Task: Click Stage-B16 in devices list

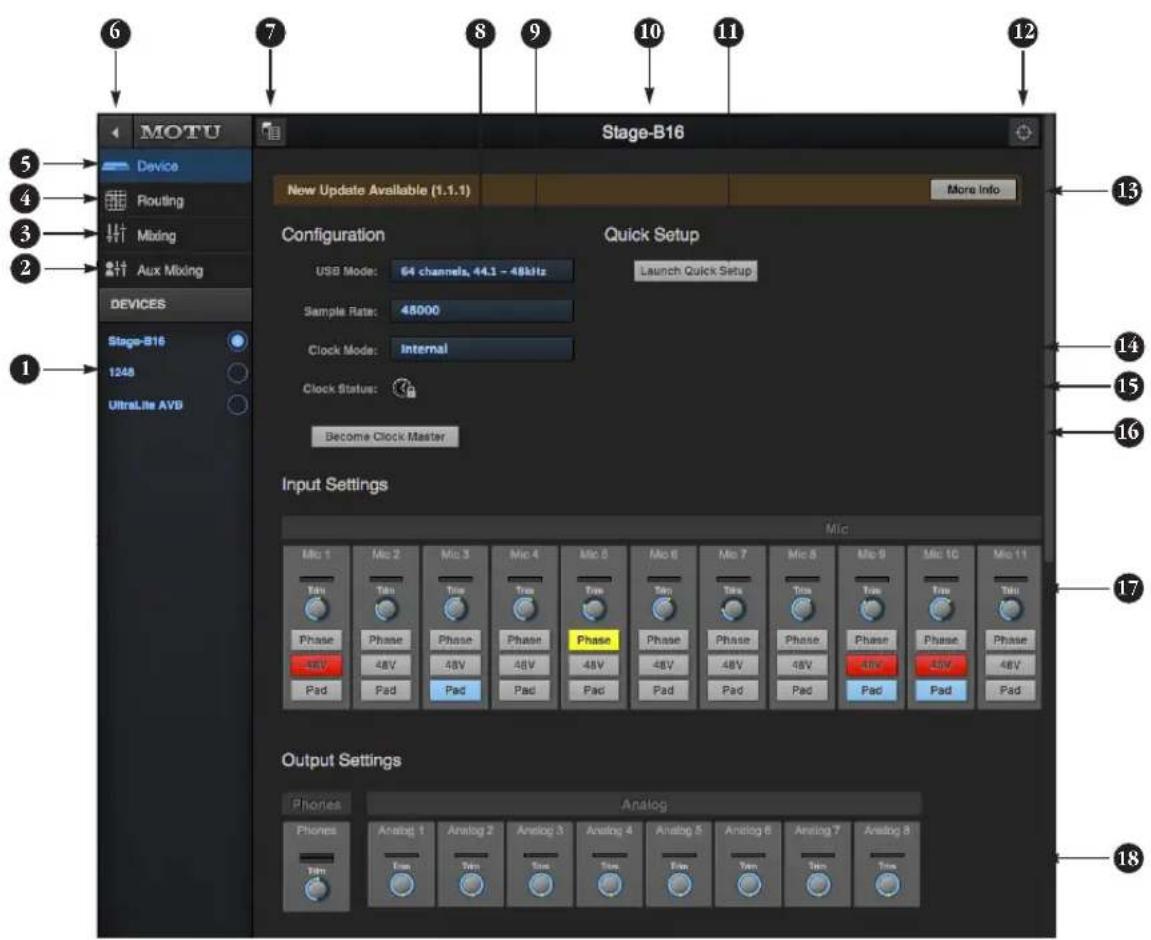Action: tap(137, 341)
